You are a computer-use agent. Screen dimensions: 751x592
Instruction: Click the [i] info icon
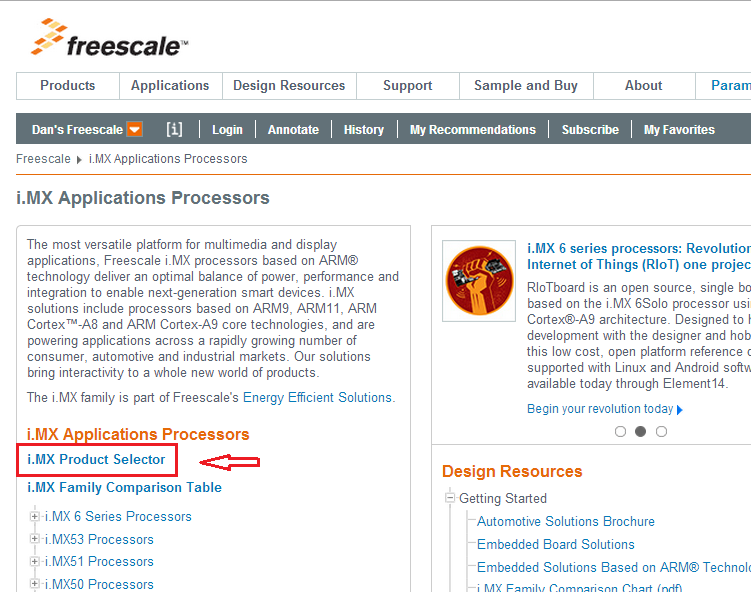pos(174,129)
